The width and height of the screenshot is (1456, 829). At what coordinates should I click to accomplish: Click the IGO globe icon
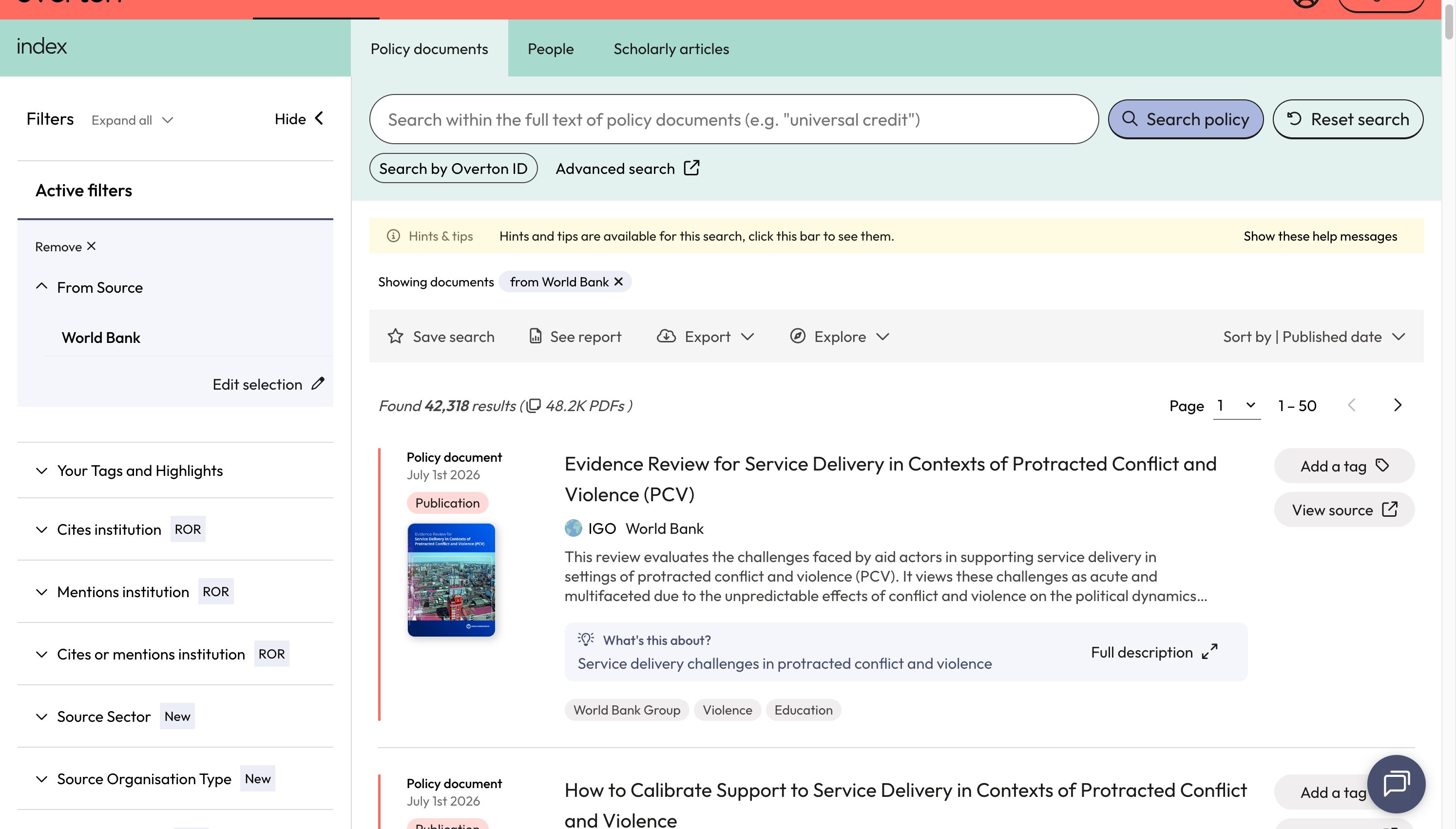(x=574, y=528)
